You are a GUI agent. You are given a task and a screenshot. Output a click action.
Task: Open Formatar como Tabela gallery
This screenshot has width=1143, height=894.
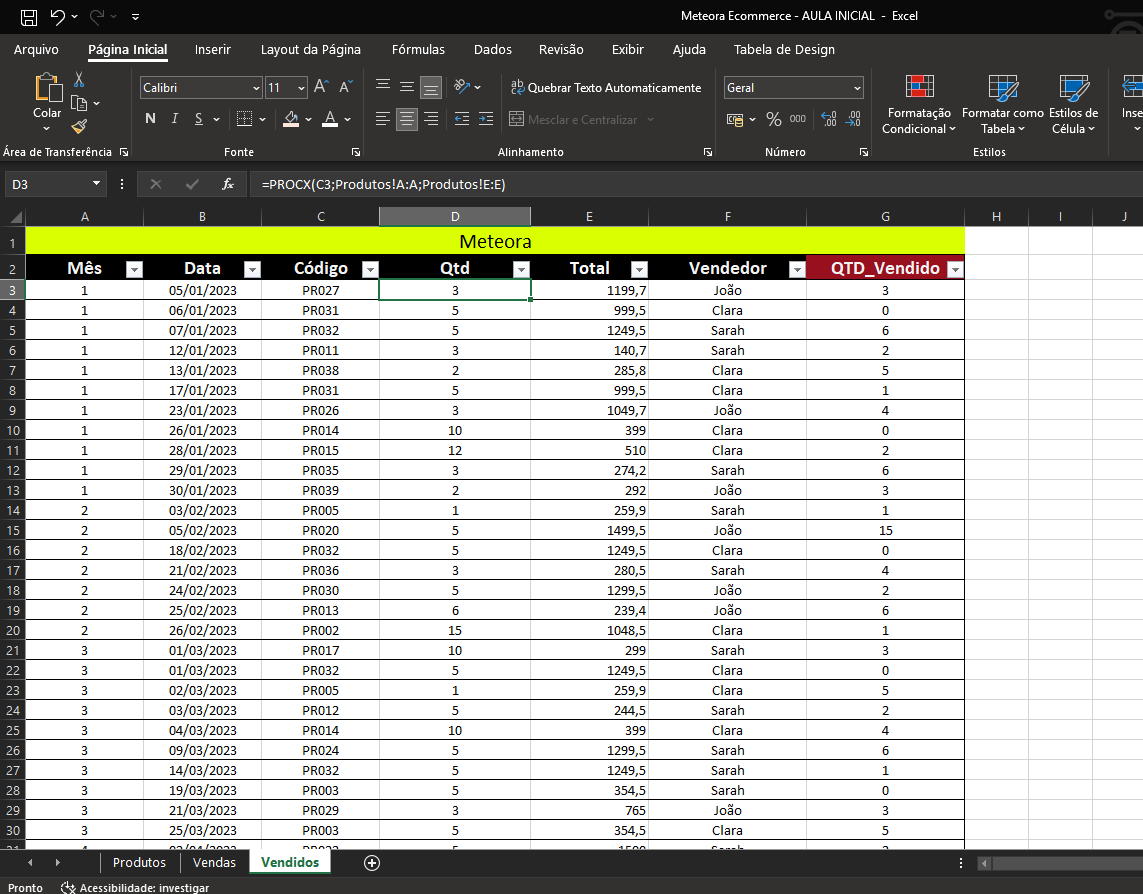[1003, 104]
